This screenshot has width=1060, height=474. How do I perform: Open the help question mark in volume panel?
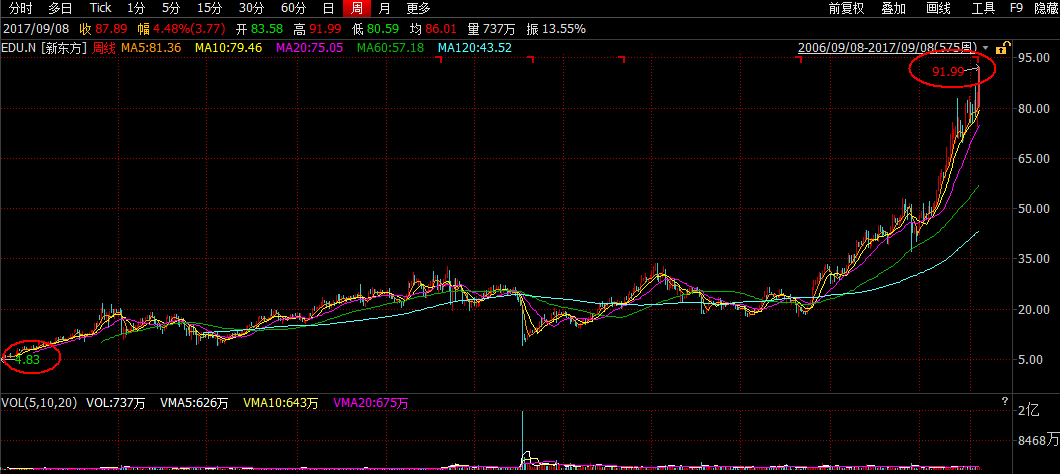(x=1005, y=402)
